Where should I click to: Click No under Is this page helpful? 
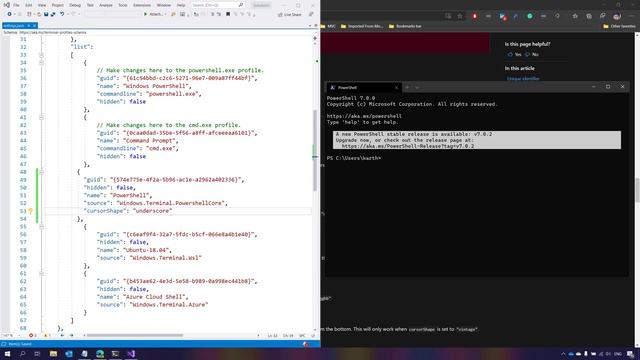[x=532, y=54]
